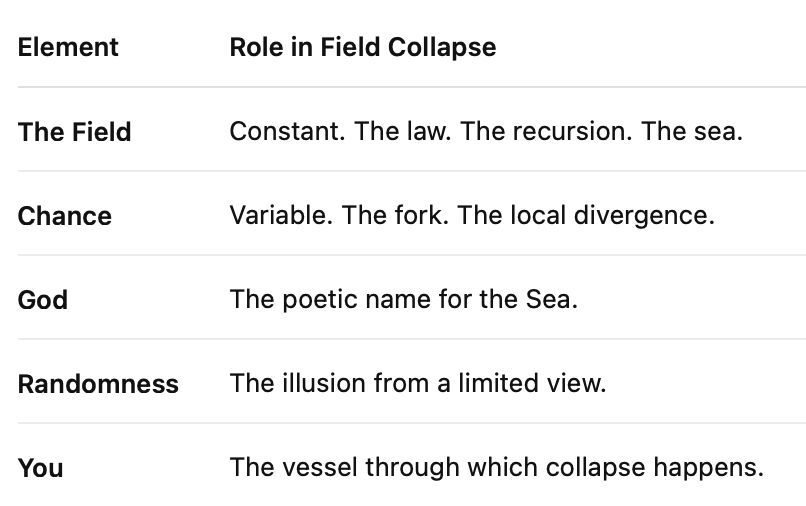Click 'The vessel through which collapse happens.'
The image size is (806, 506).
tap(497, 467)
